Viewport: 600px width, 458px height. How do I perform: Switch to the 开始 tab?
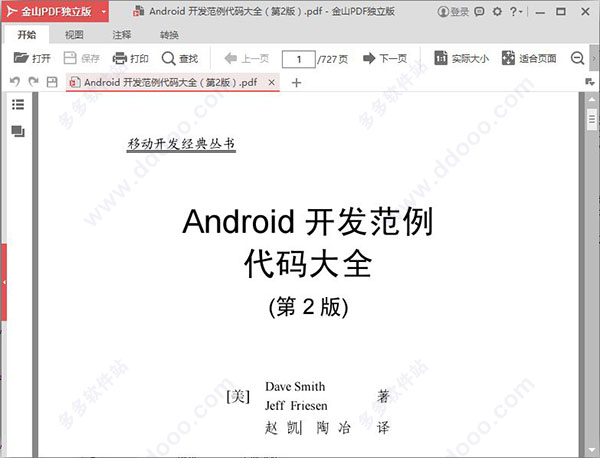click(x=27, y=35)
